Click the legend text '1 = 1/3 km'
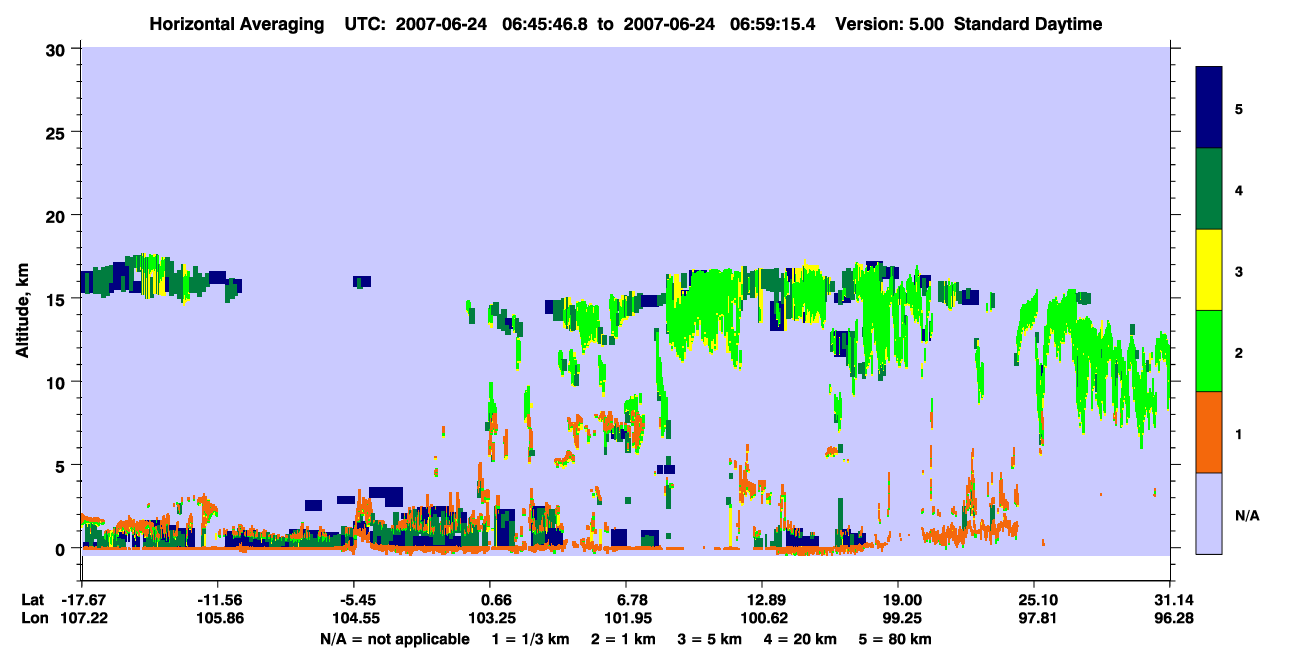The height and width of the screenshot is (667, 1300). coord(529,639)
